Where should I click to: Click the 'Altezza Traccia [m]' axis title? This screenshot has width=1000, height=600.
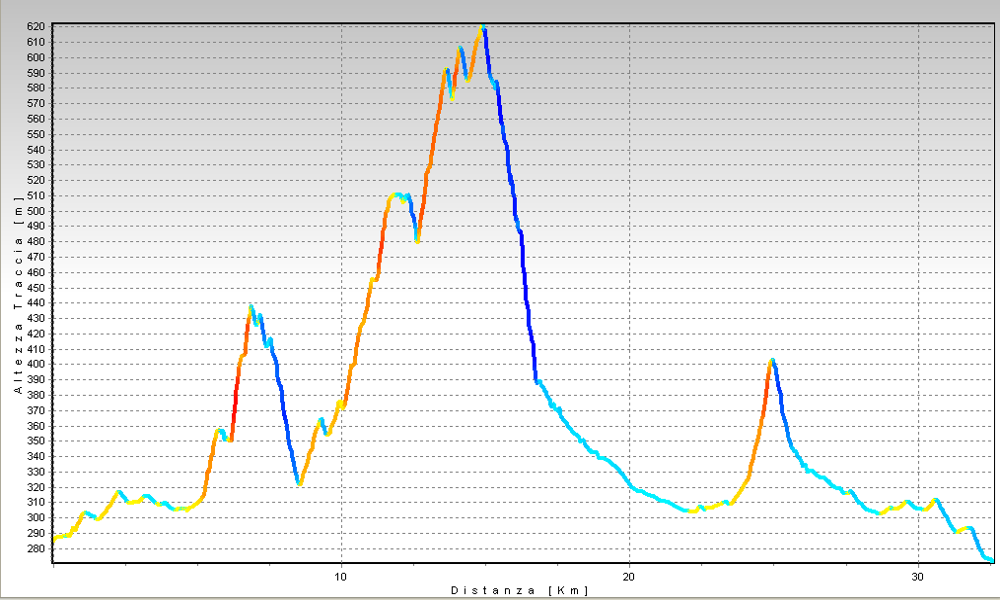18,302
